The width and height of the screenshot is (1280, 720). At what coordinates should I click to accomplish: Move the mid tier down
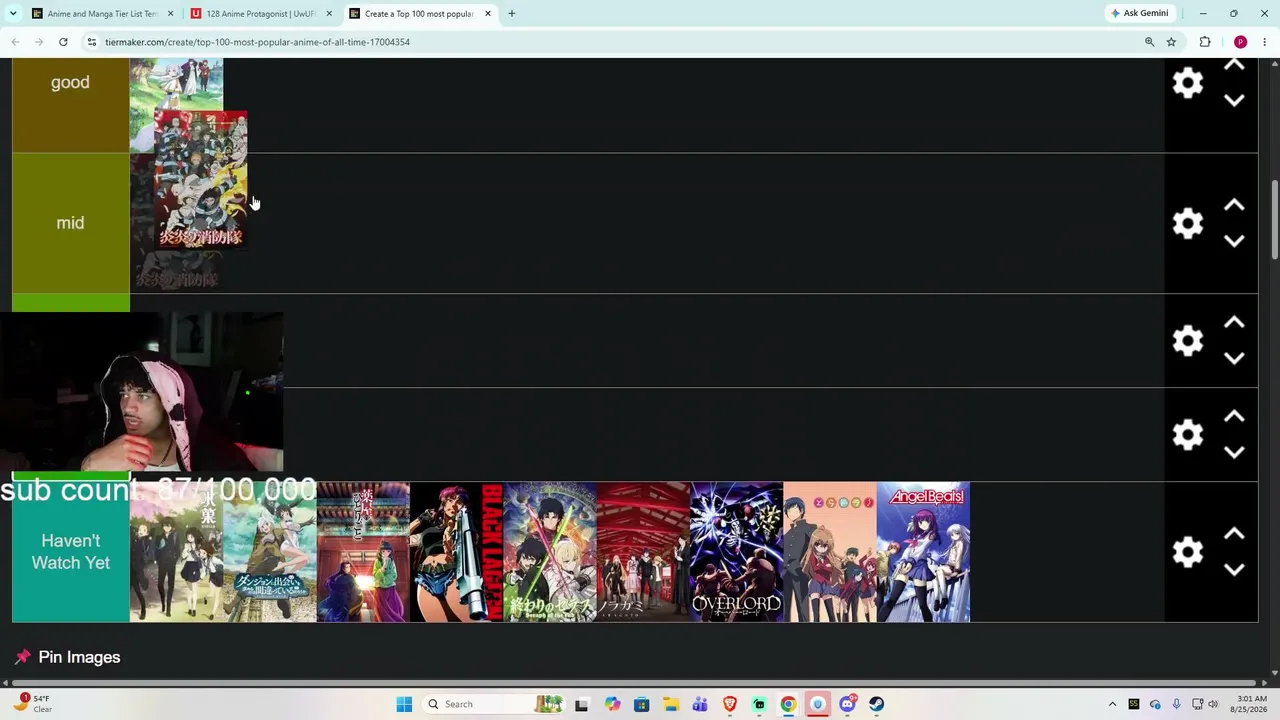coord(1234,241)
